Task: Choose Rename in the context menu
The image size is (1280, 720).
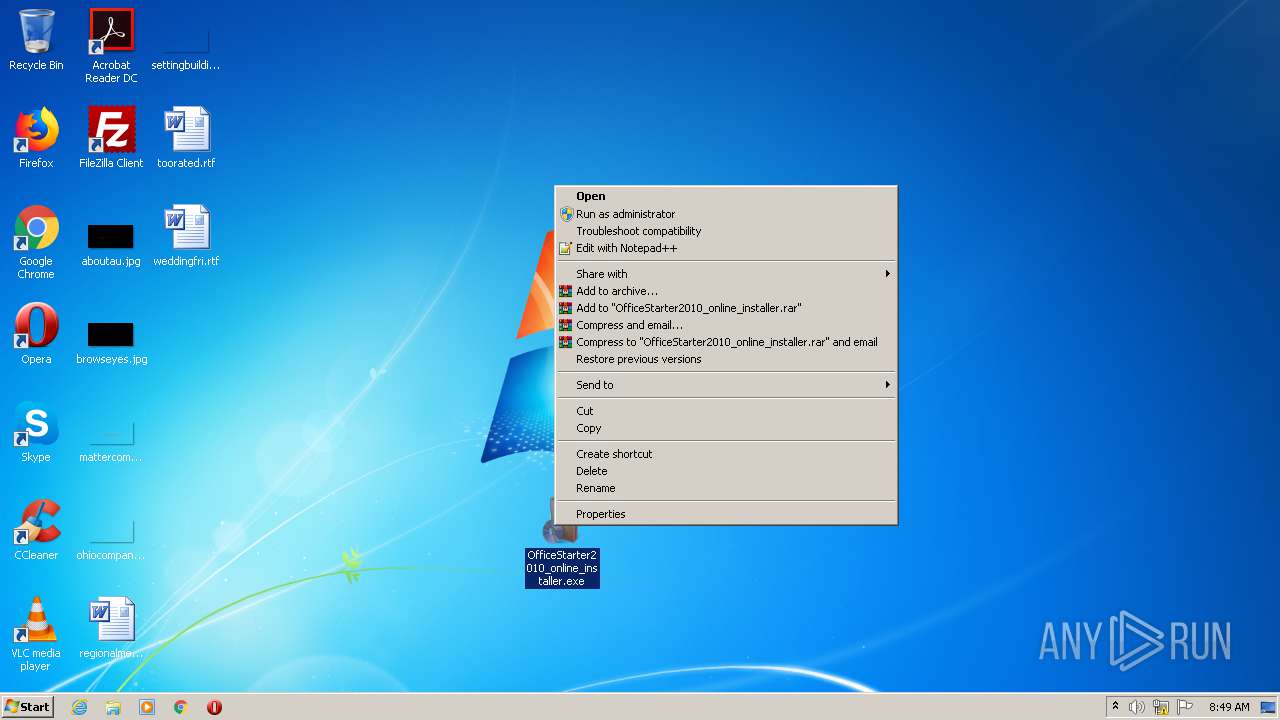Action: click(x=726, y=488)
